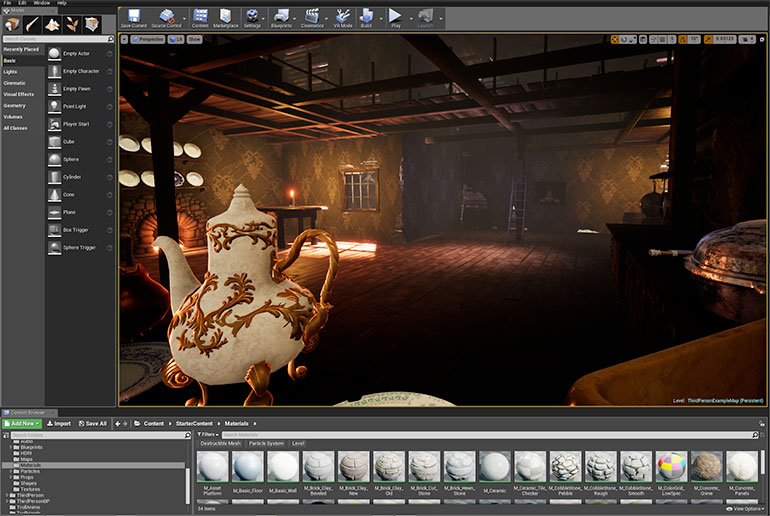Image resolution: width=770 pixels, height=516 pixels.
Task: Open Source Control from the toolbar
Action: 167,17
